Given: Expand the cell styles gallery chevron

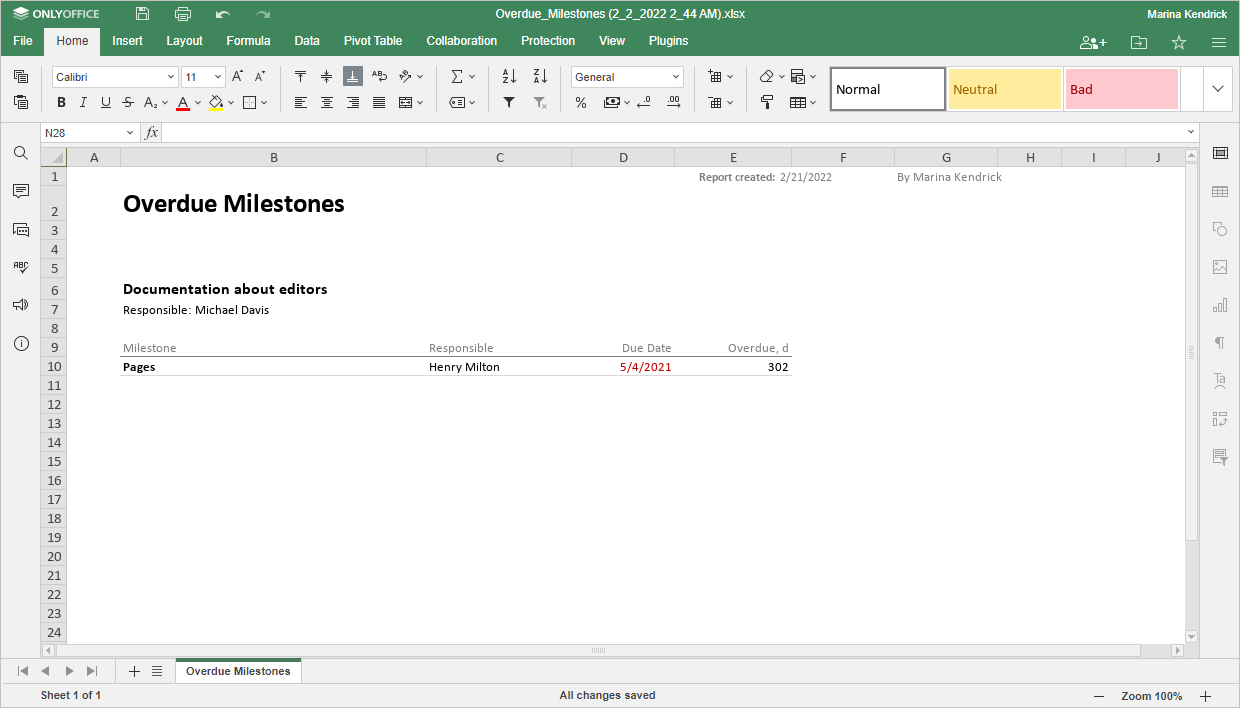Looking at the screenshot, I should (1218, 88).
